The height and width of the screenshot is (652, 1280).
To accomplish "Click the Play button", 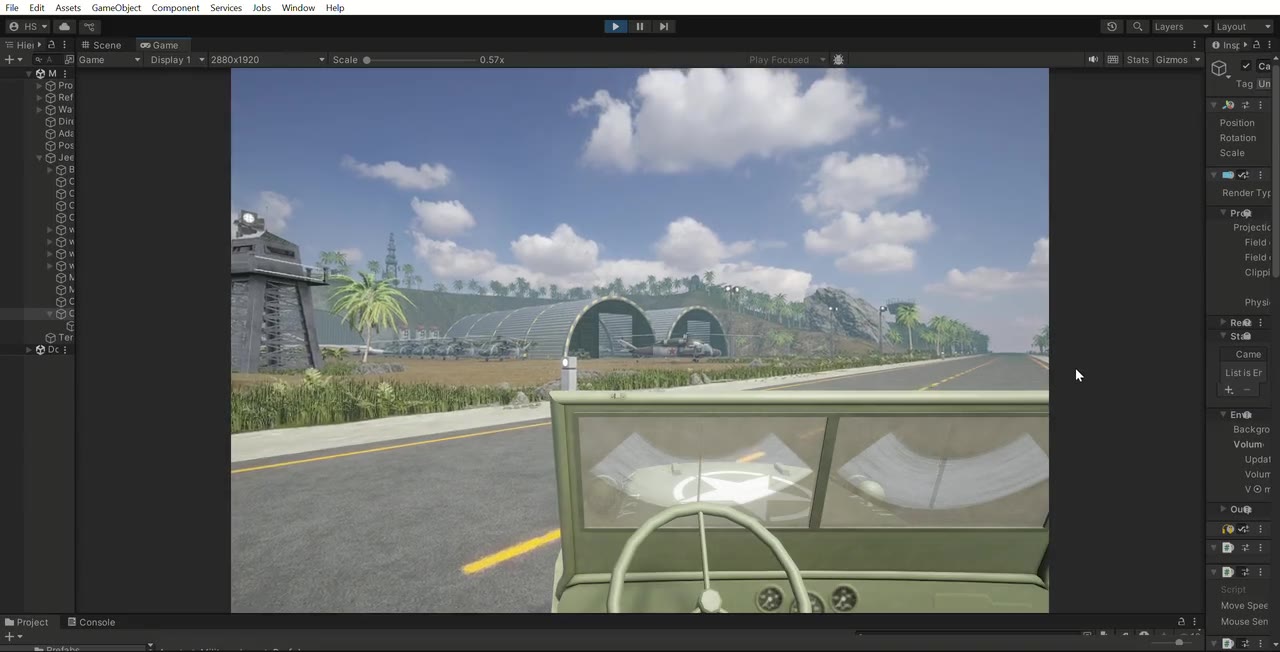I will (x=615, y=27).
